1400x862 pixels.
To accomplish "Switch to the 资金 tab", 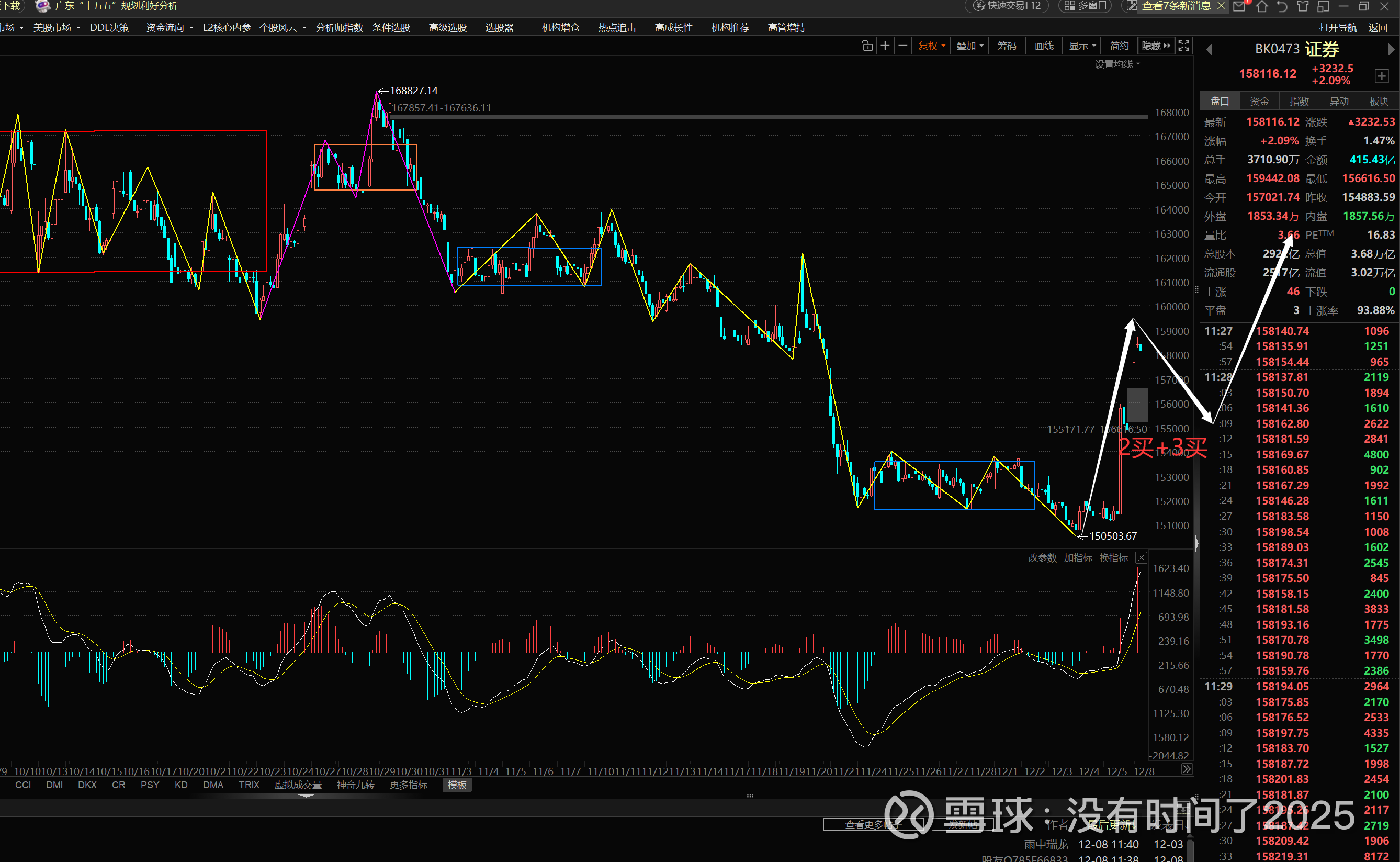I will (1259, 102).
